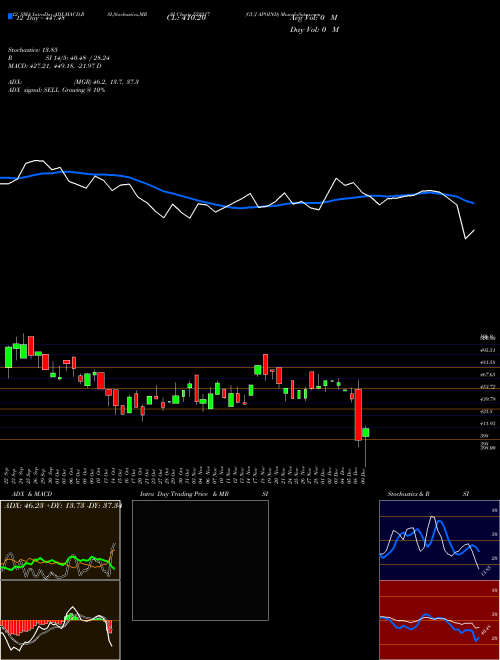
Task: Open the red RSI mini chart
Action: 439,620
